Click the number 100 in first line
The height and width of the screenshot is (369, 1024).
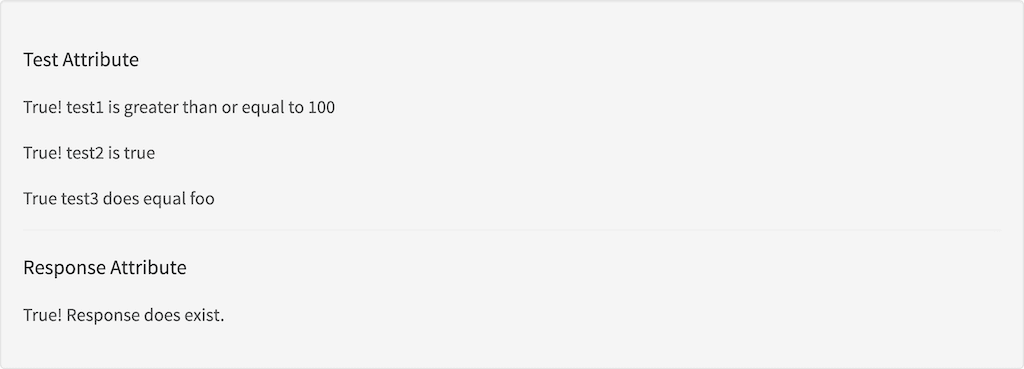321,107
